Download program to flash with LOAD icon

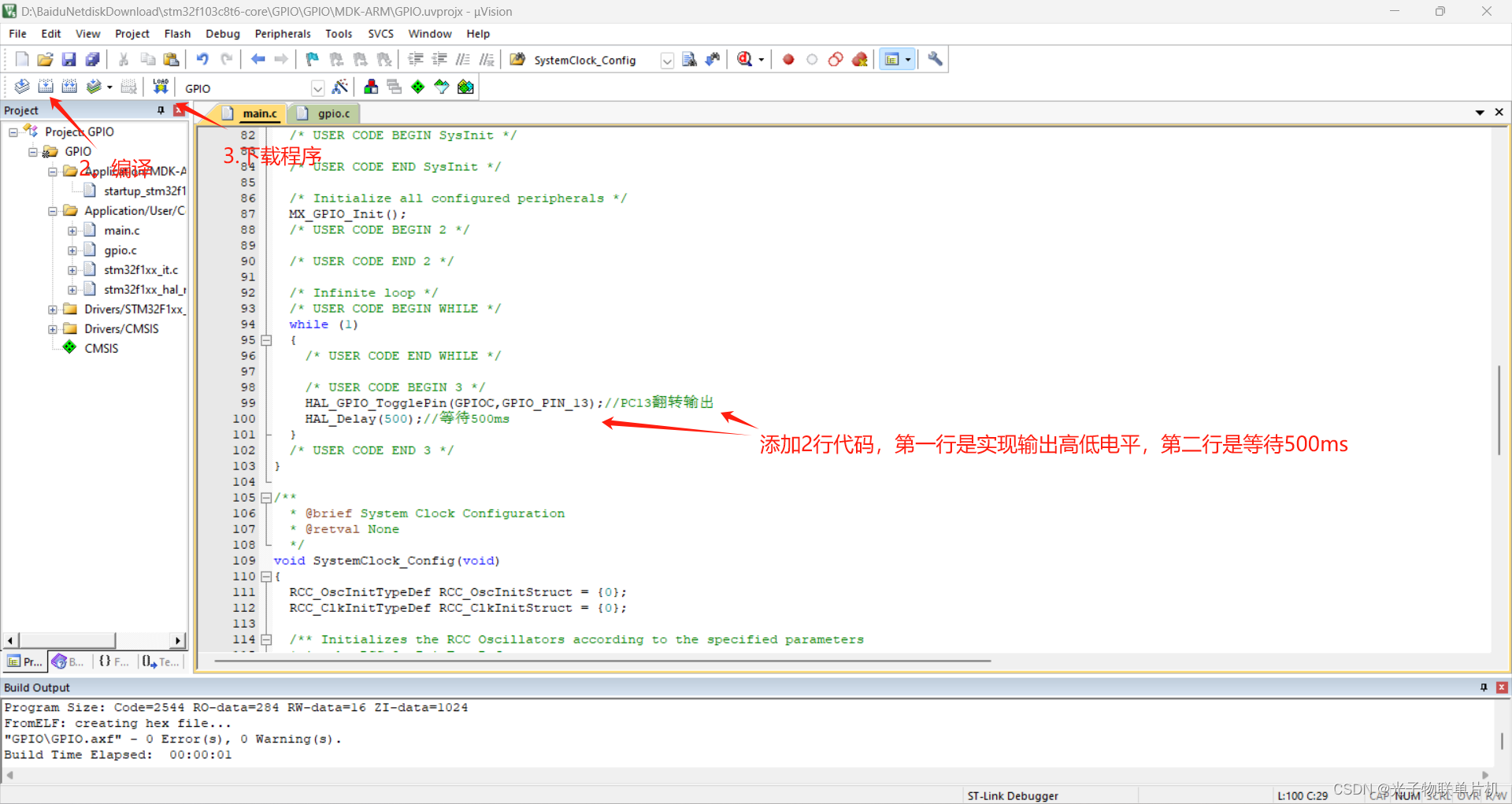click(x=161, y=87)
